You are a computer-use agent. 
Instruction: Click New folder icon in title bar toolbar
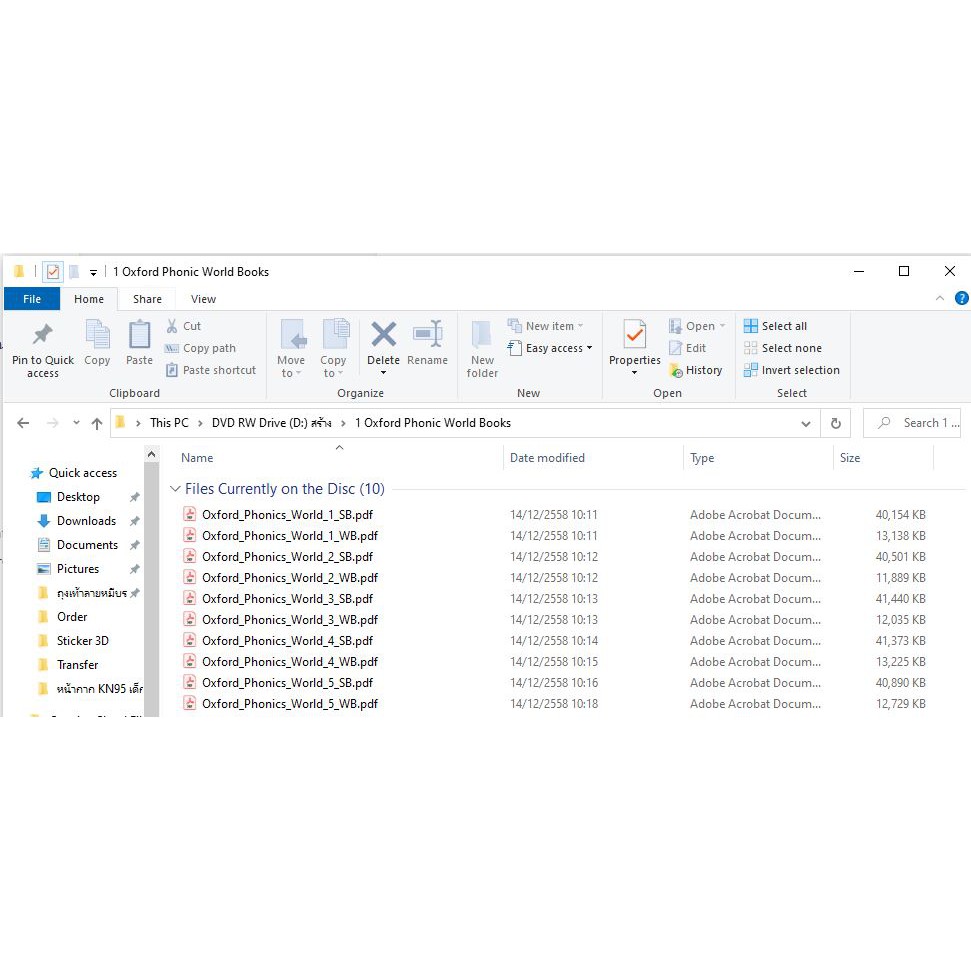click(74, 271)
